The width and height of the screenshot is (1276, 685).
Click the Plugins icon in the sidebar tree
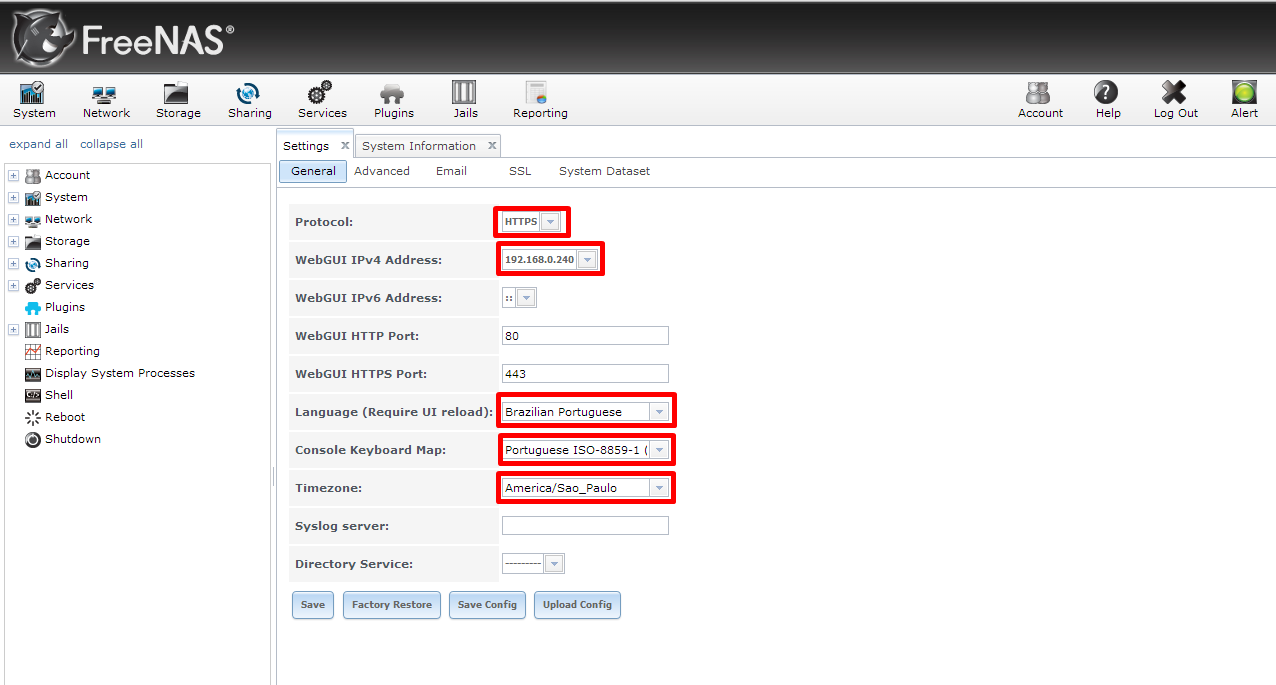click(33, 308)
